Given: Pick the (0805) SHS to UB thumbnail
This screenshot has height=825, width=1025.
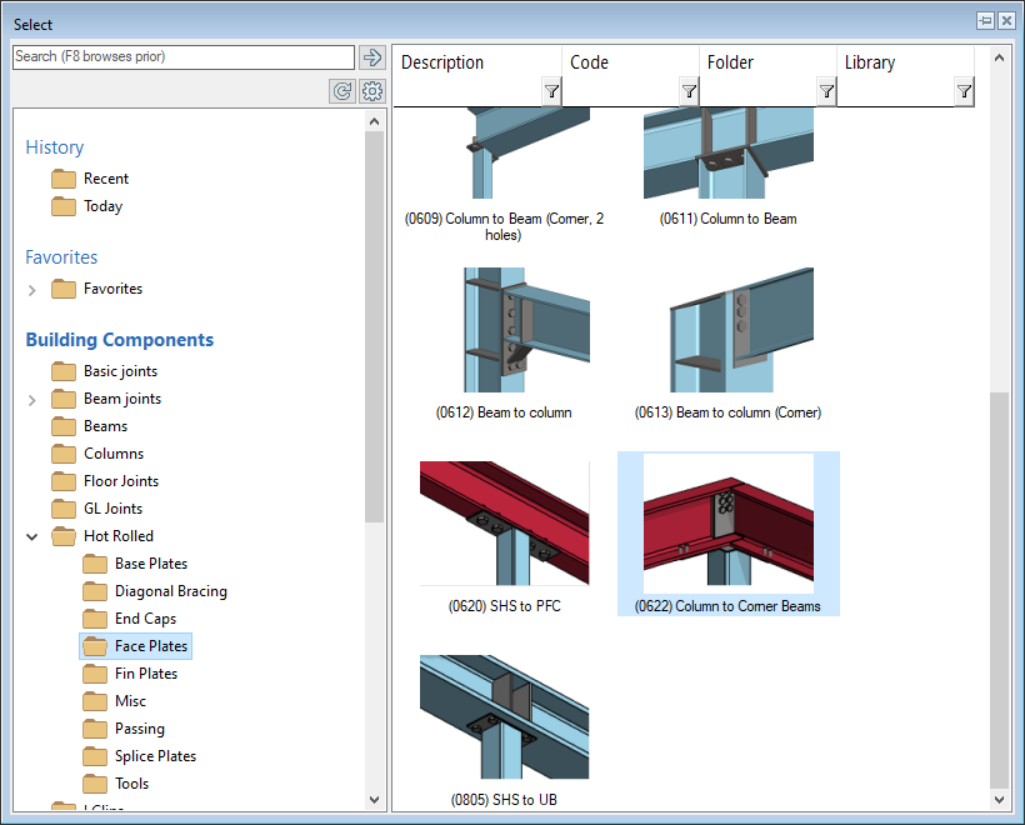Looking at the screenshot, I should pos(504,718).
